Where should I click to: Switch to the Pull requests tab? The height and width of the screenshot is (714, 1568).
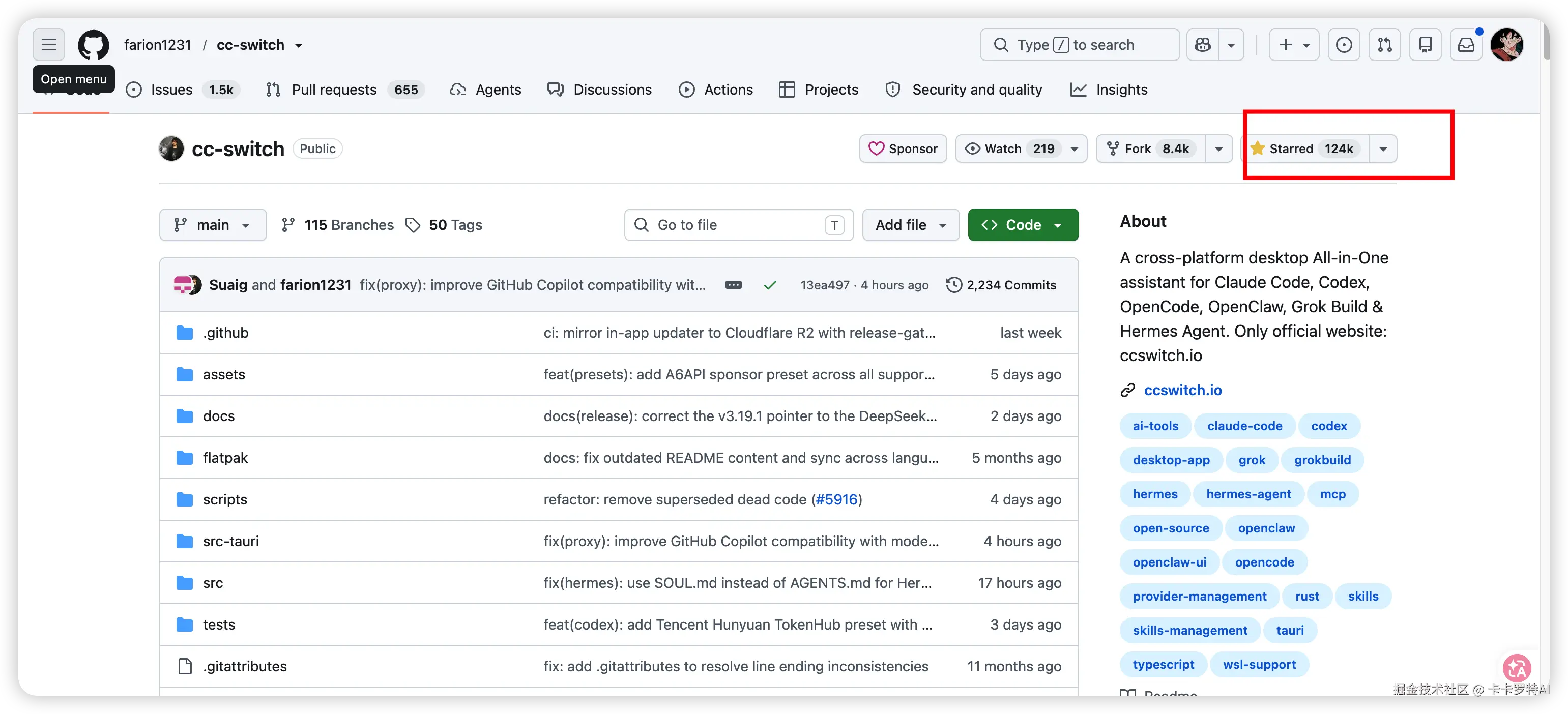click(x=344, y=90)
